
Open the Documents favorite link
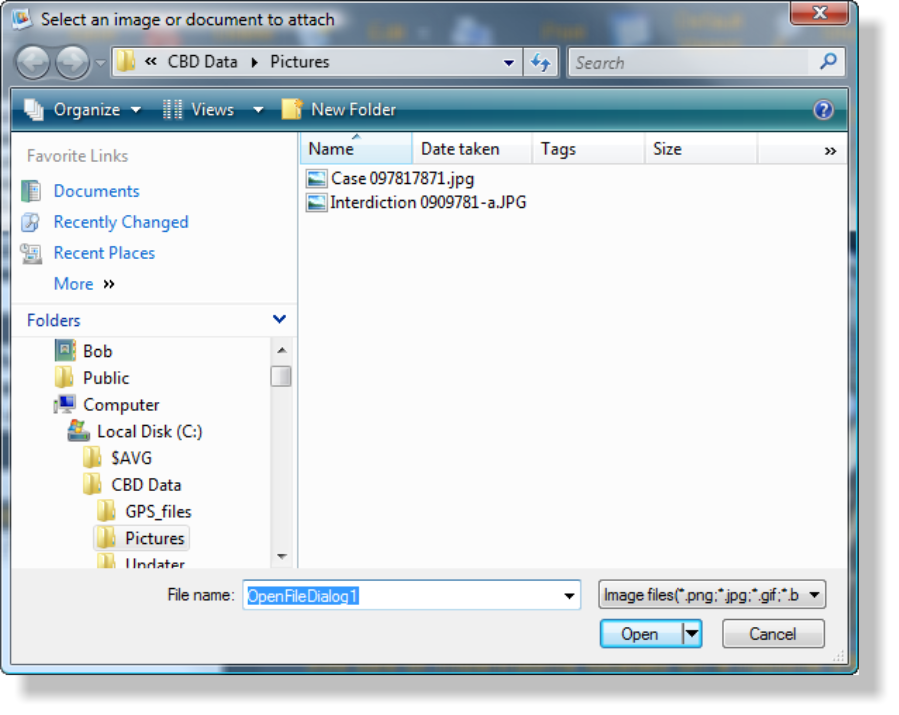pyautogui.click(x=96, y=191)
